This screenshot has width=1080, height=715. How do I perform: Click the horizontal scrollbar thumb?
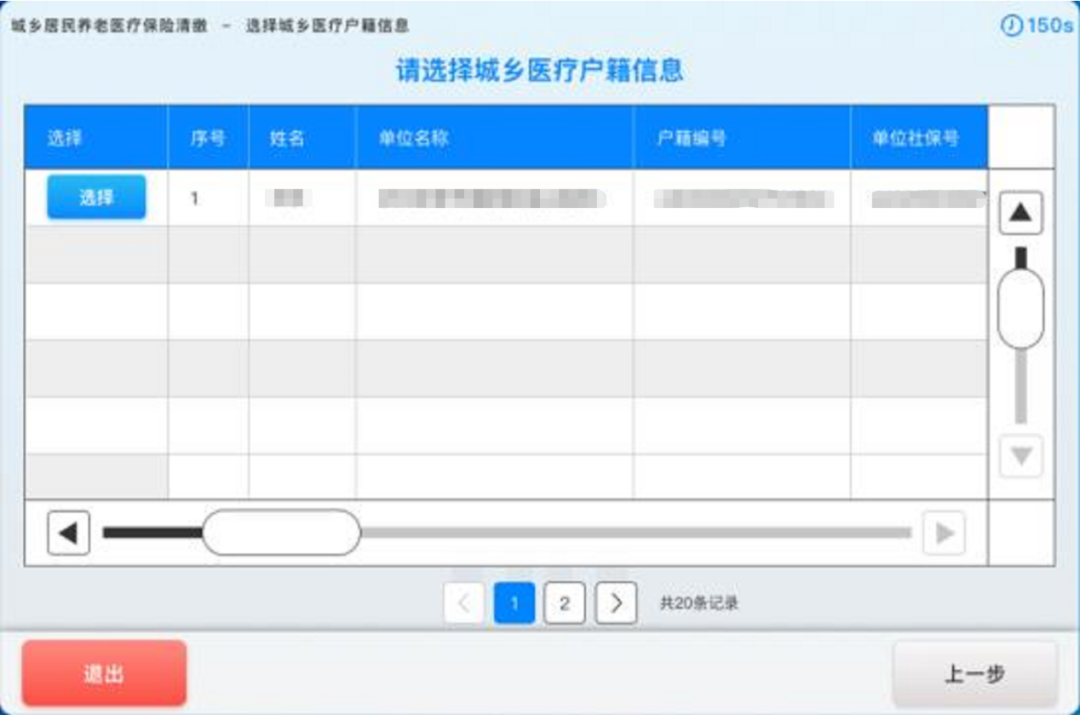point(283,532)
